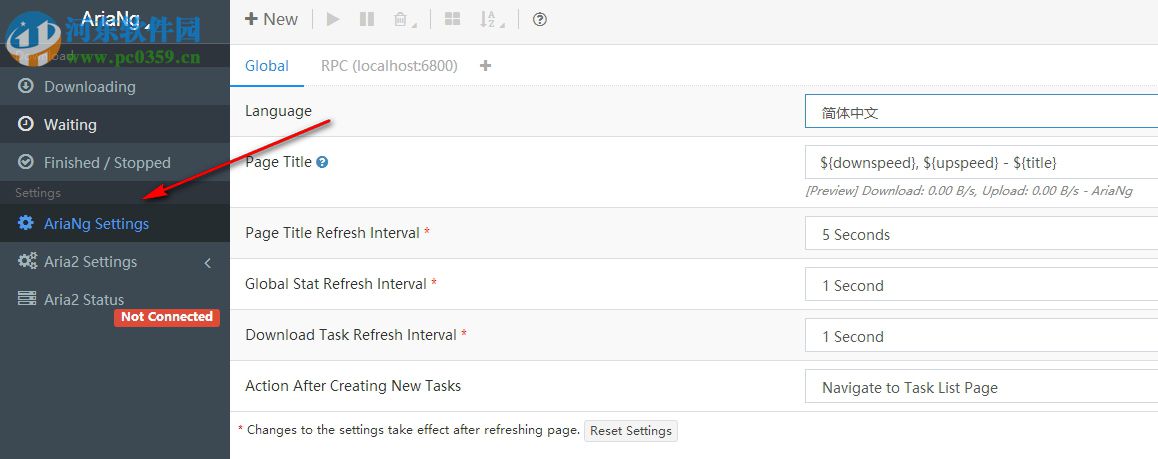1158x459 pixels.
Task: Click the 'Download Task Refresh Interval' label
Action: coord(351,334)
